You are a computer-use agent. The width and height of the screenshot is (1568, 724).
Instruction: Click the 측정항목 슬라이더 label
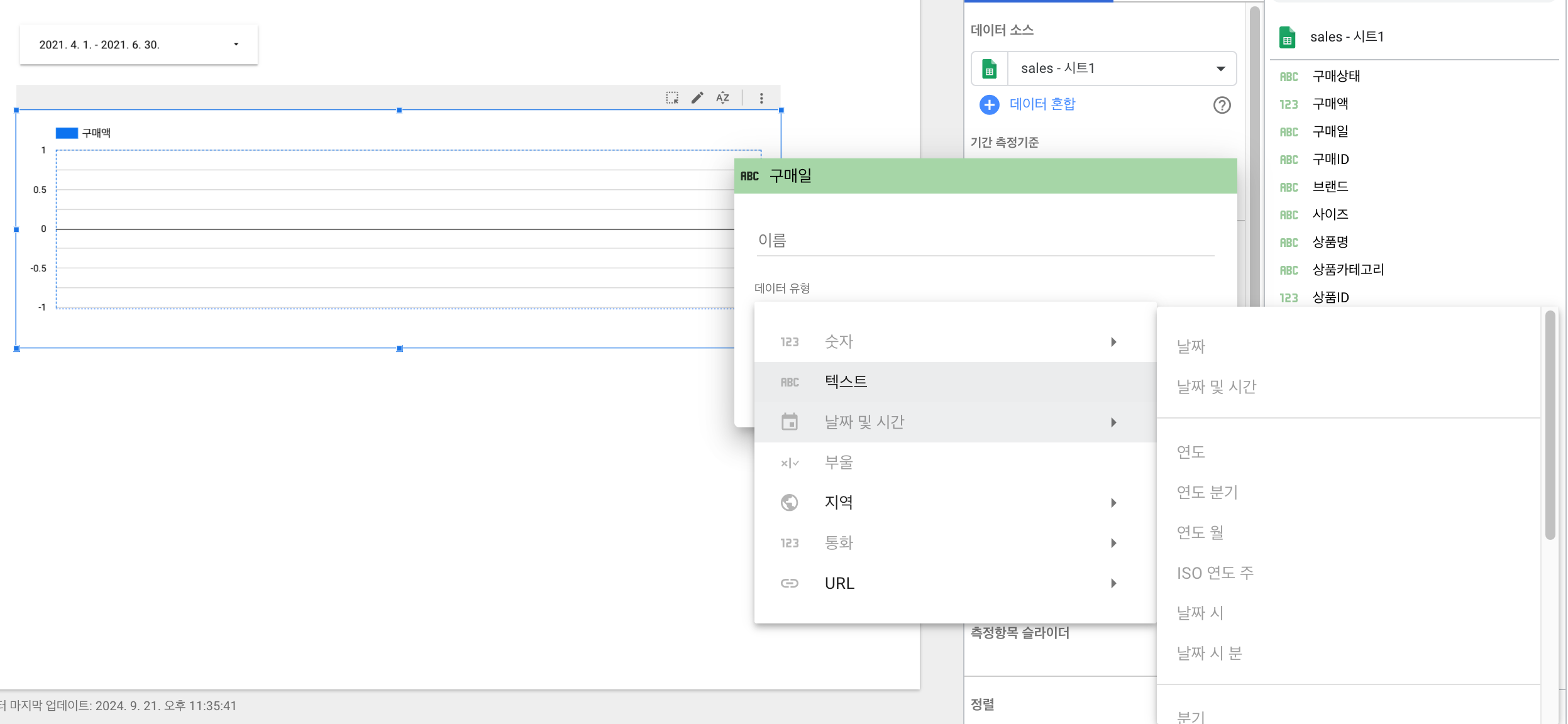tap(1020, 633)
